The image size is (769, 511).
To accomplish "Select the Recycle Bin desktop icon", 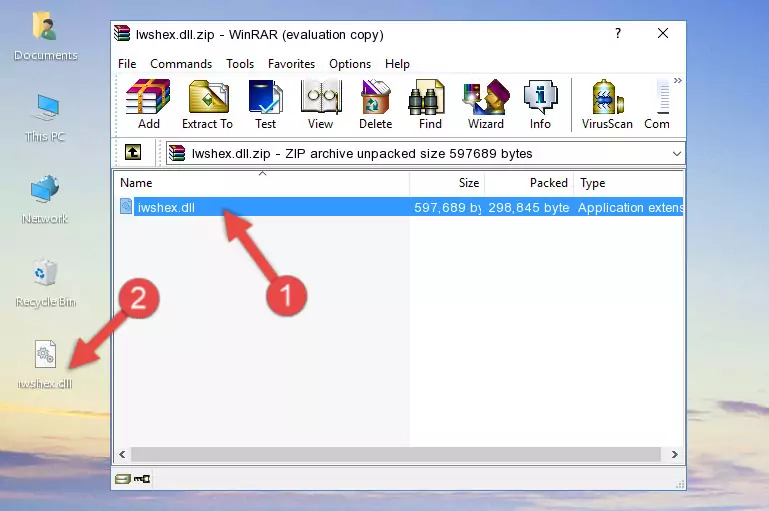I will (45, 283).
